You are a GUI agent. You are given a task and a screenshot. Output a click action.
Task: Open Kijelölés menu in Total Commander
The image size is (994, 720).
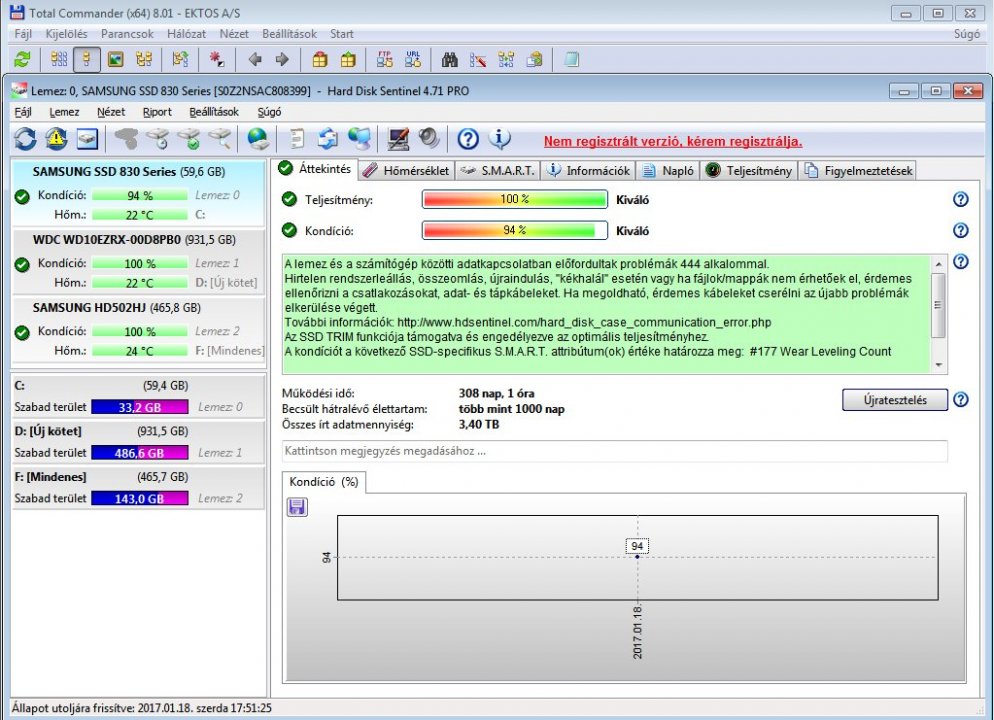coord(66,34)
